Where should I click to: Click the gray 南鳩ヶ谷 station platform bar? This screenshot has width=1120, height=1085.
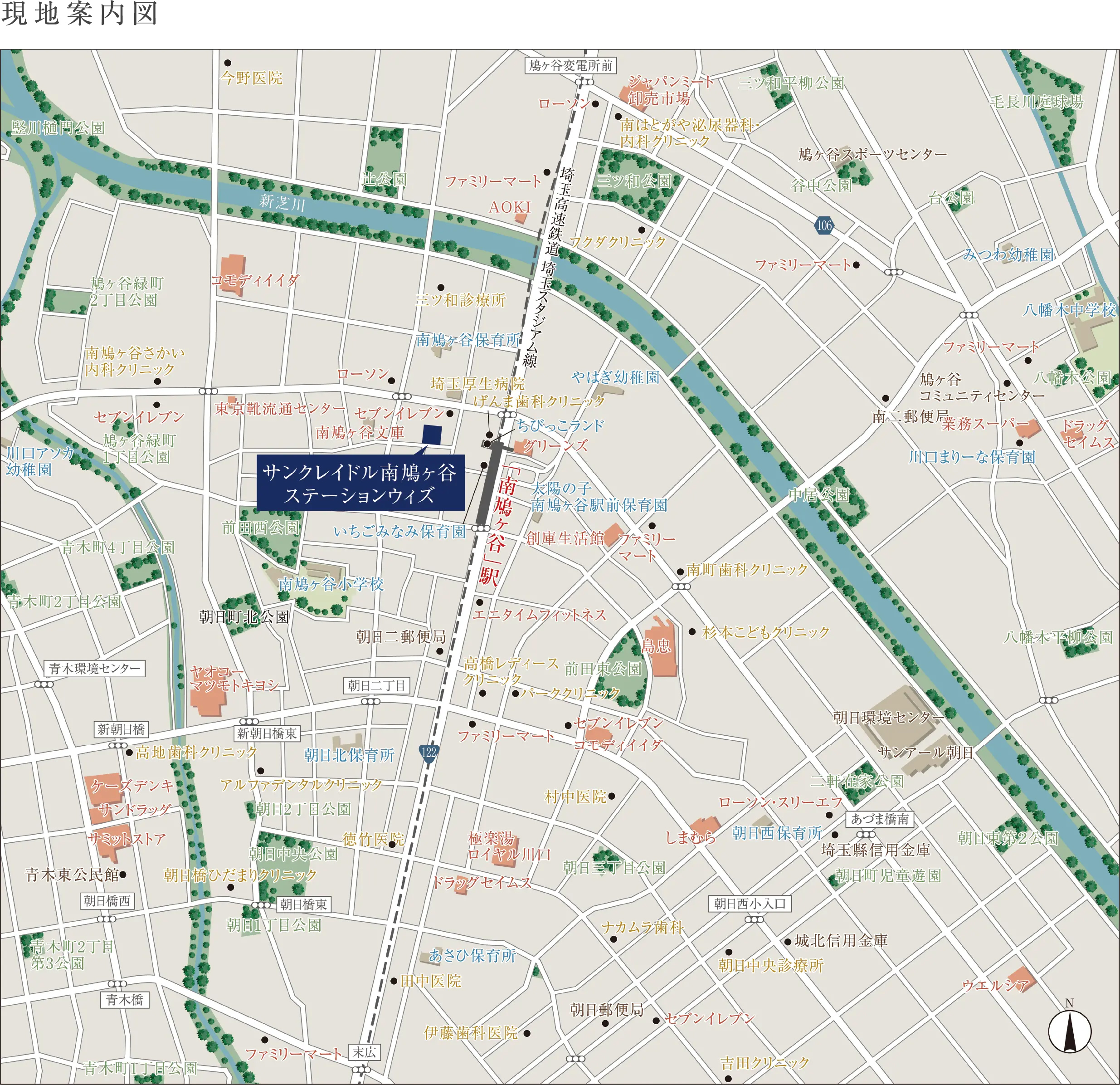click(489, 484)
